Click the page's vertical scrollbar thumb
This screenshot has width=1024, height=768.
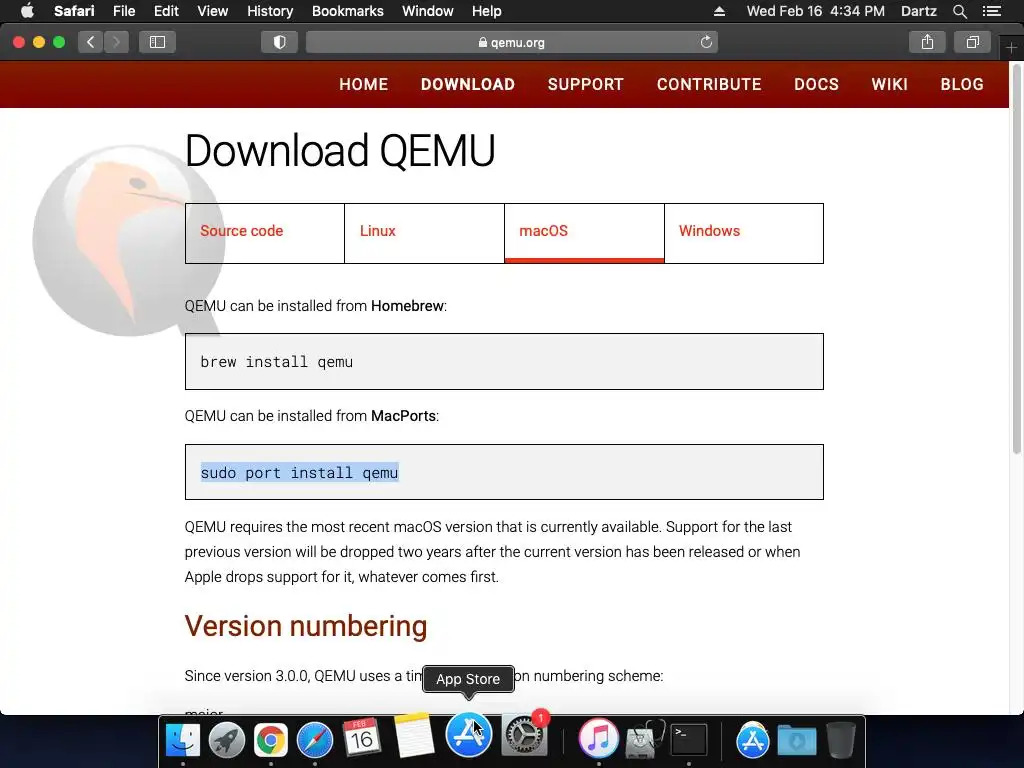pyautogui.click(x=1016, y=258)
